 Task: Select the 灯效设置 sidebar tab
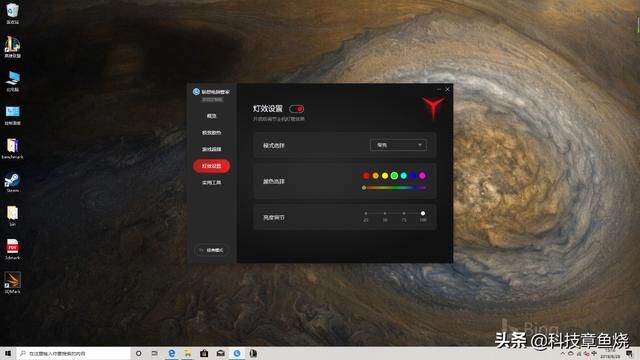click(211, 166)
